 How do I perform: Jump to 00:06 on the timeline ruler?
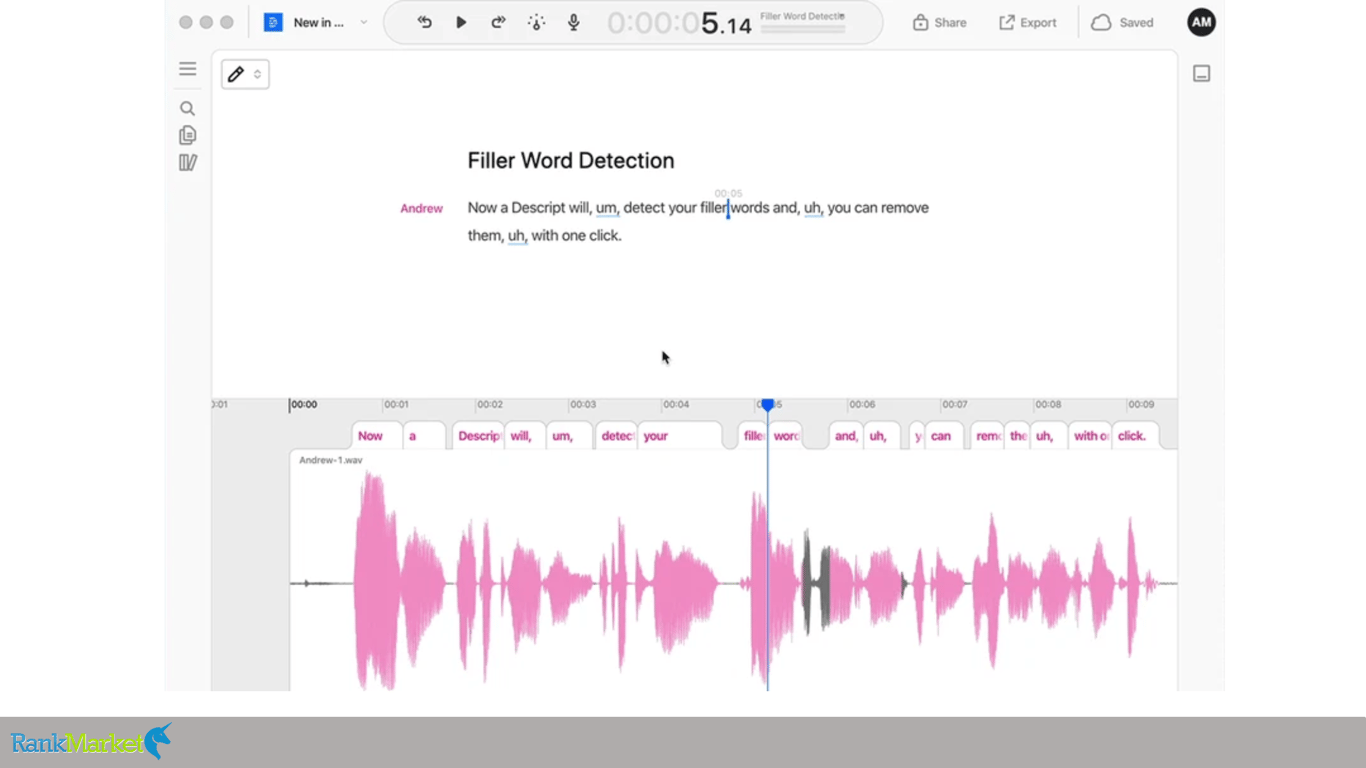[862, 405]
